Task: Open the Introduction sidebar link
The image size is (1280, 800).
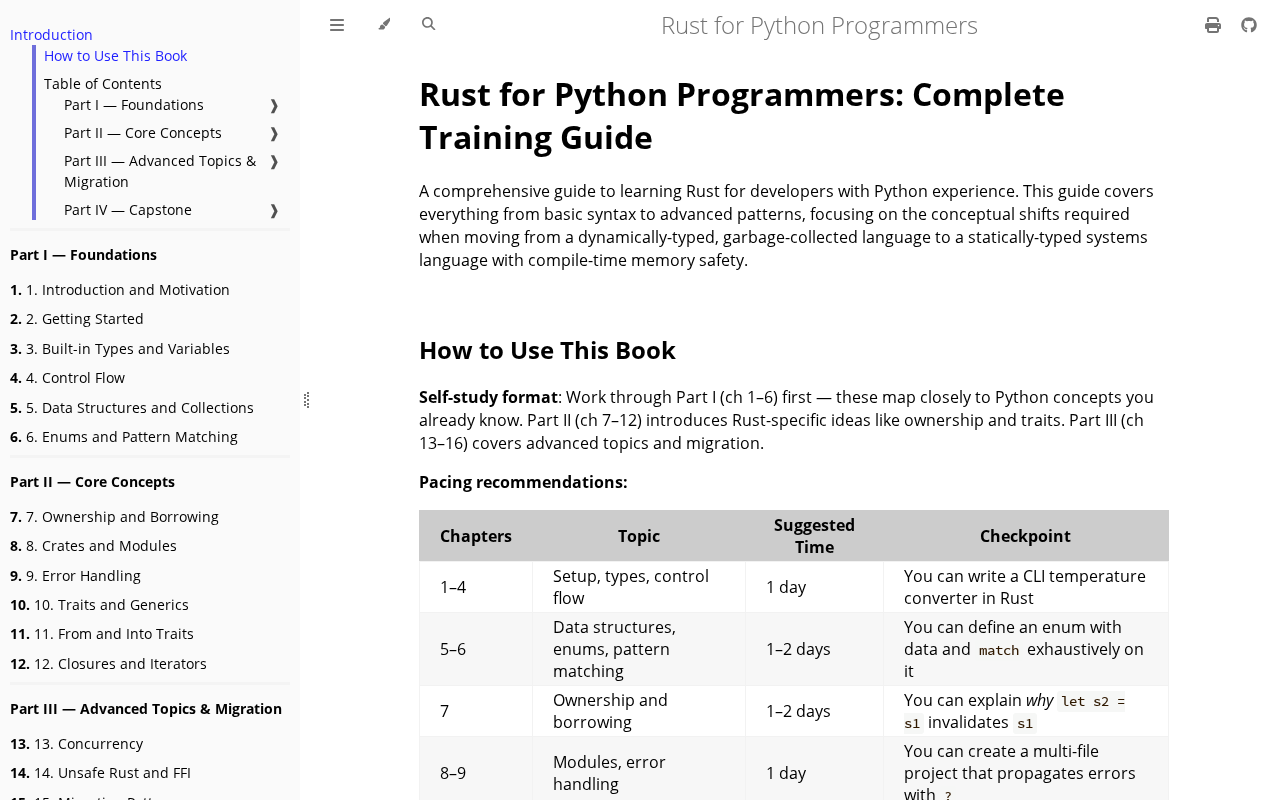Action: [51, 35]
